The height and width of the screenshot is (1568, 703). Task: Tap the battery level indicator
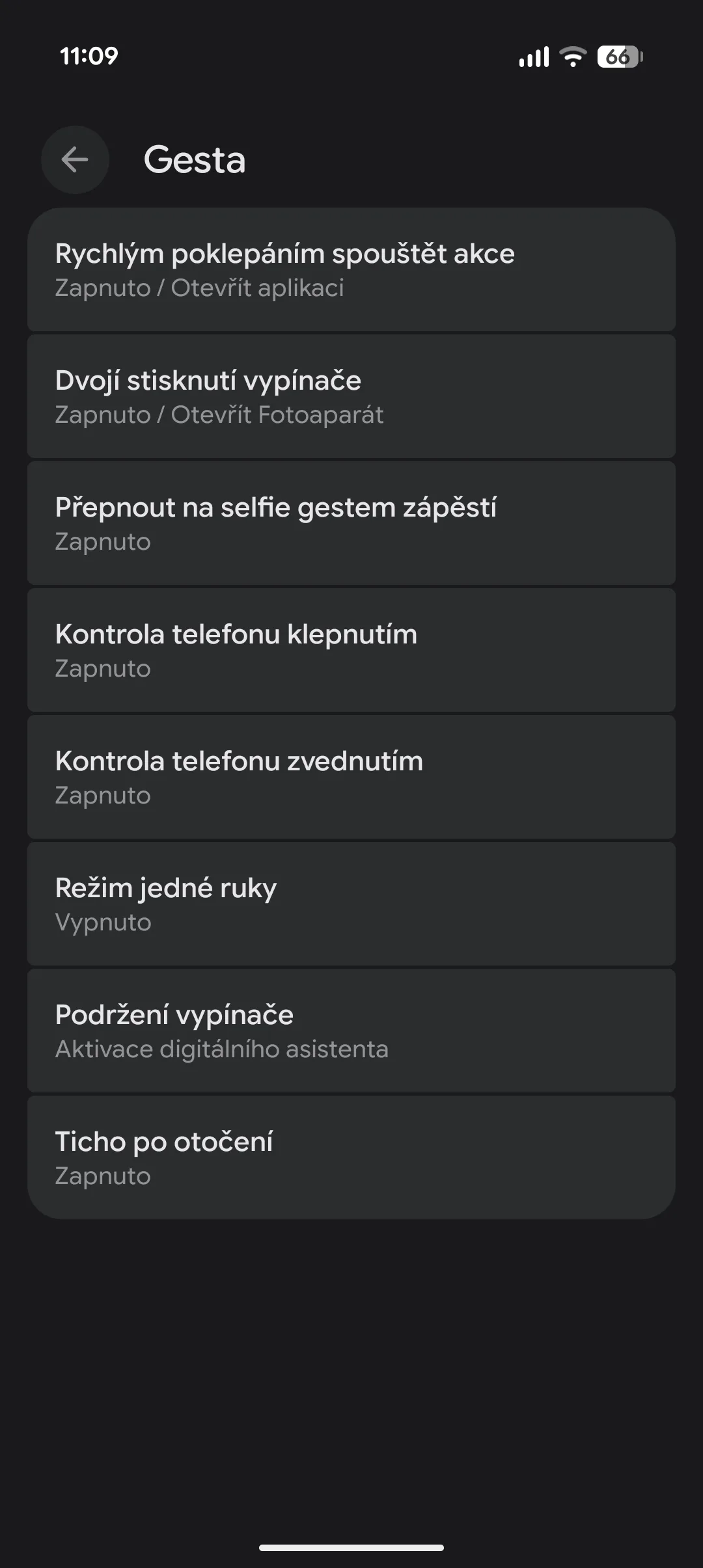pyautogui.click(x=620, y=57)
